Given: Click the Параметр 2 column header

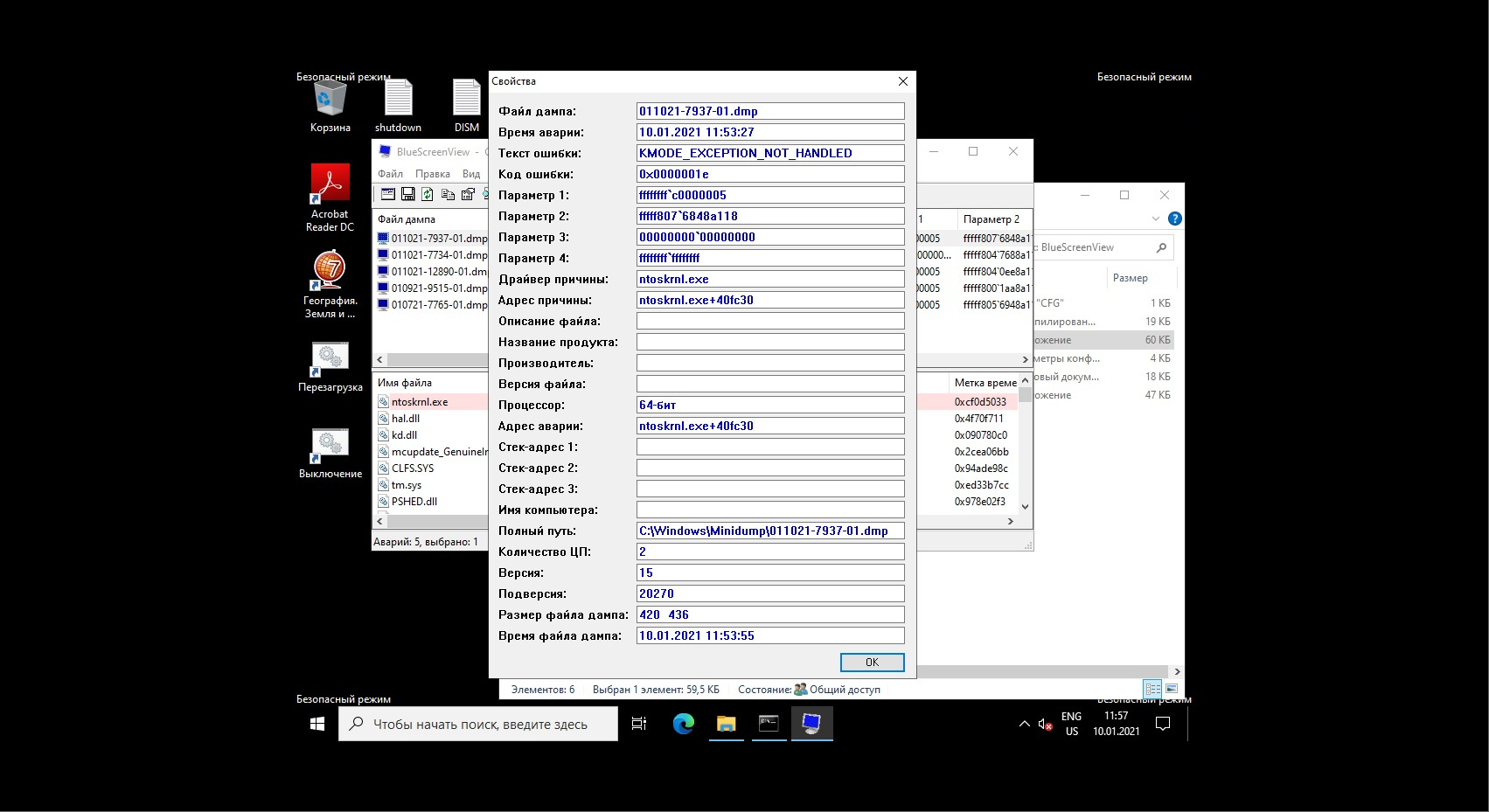Looking at the screenshot, I should (x=993, y=219).
